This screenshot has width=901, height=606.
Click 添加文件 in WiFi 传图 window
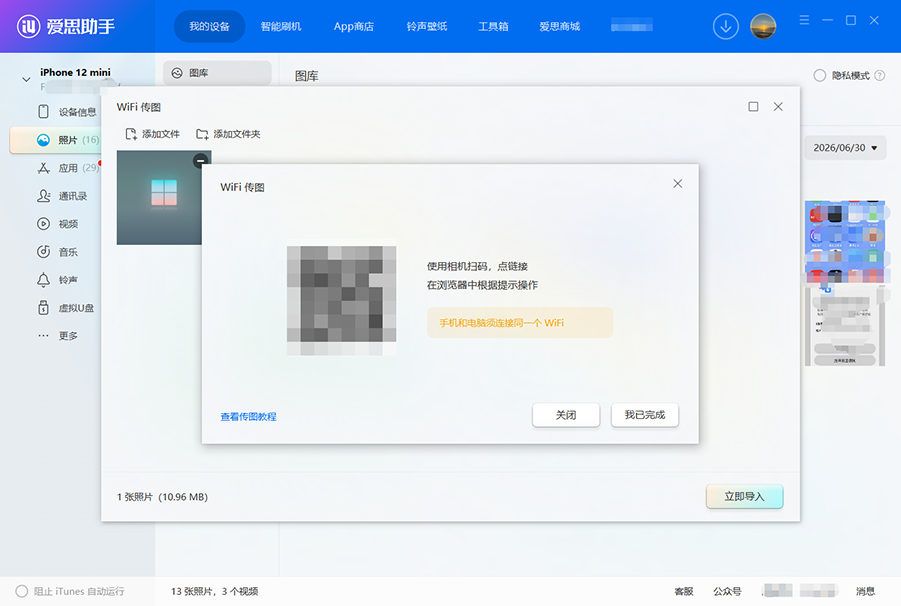pyautogui.click(x=152, y=134)
